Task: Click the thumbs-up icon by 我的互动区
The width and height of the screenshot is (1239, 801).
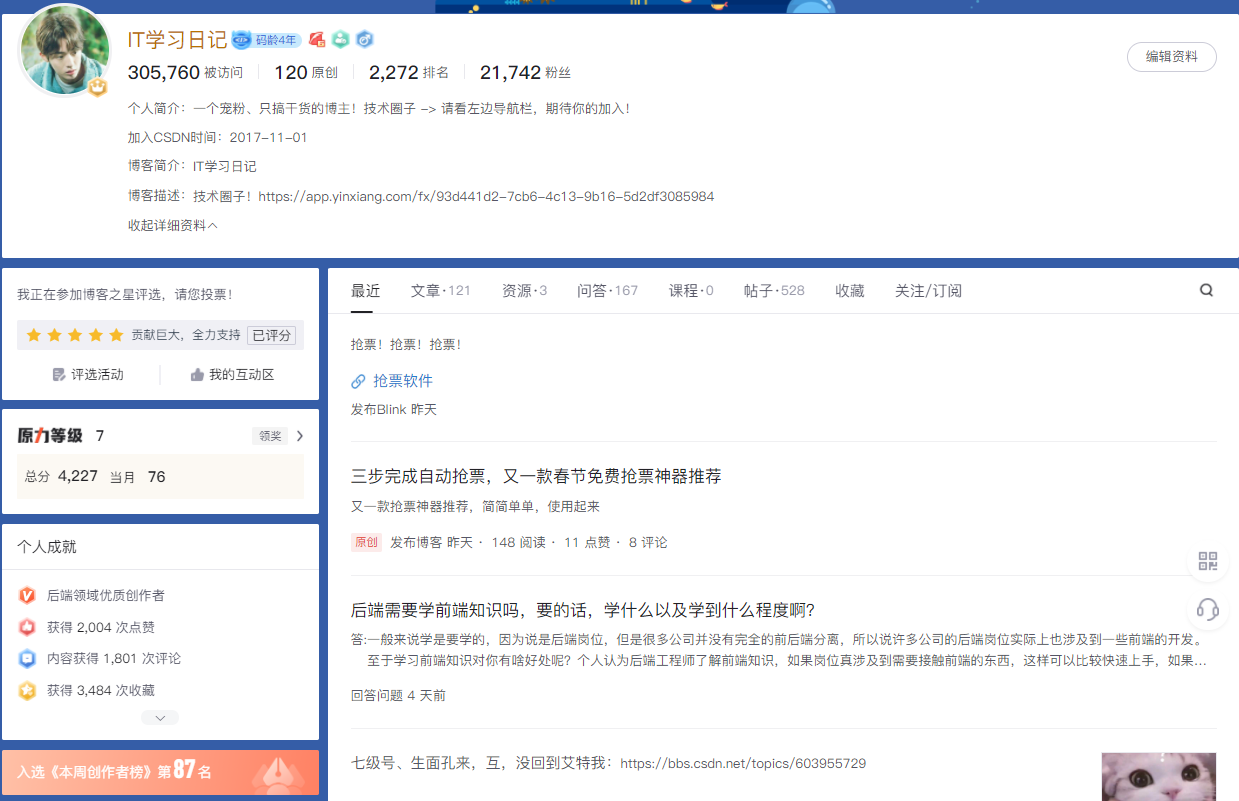Action: tap(197, 374)
